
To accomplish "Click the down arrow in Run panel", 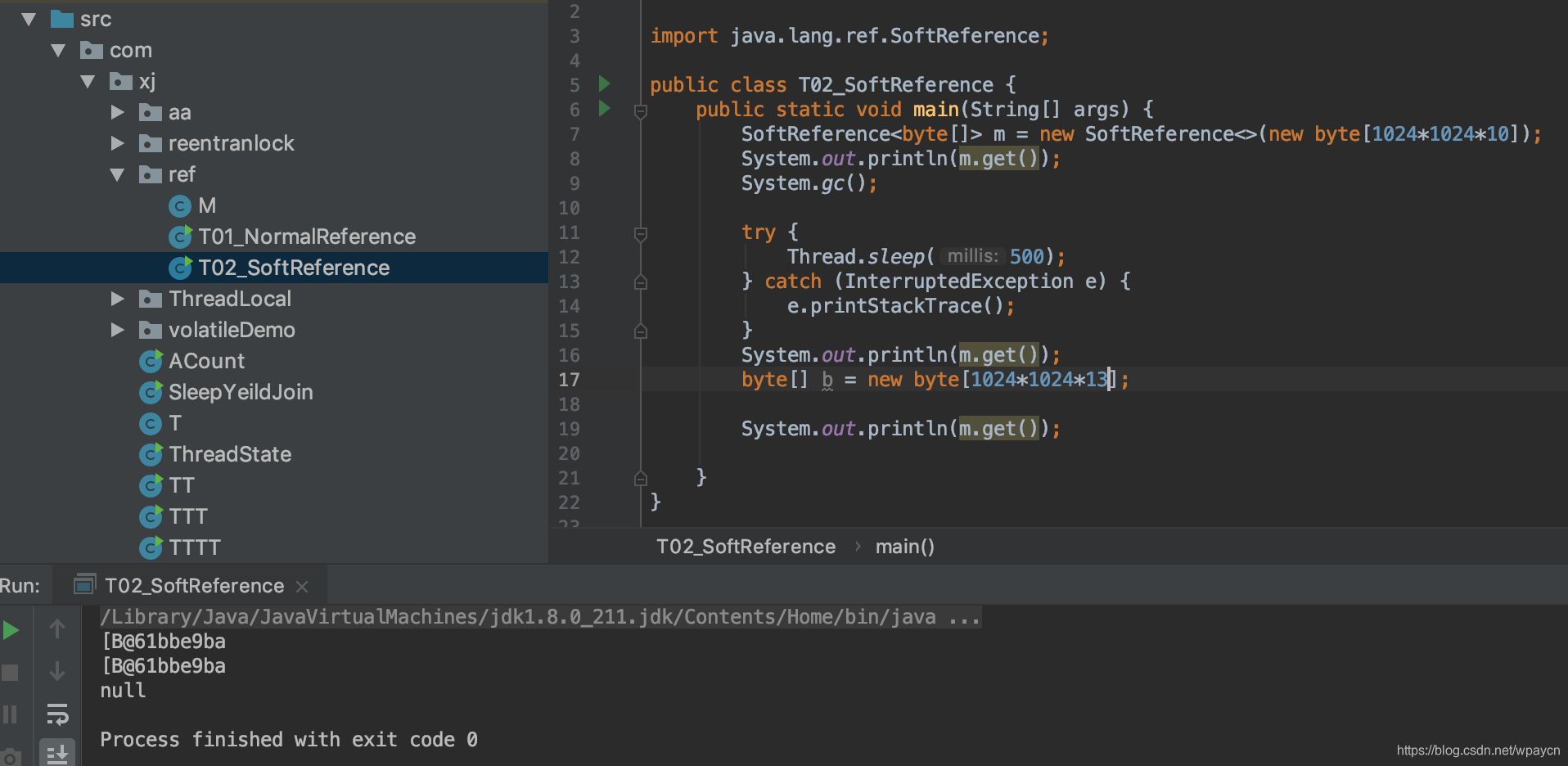I will click(57, 671).
